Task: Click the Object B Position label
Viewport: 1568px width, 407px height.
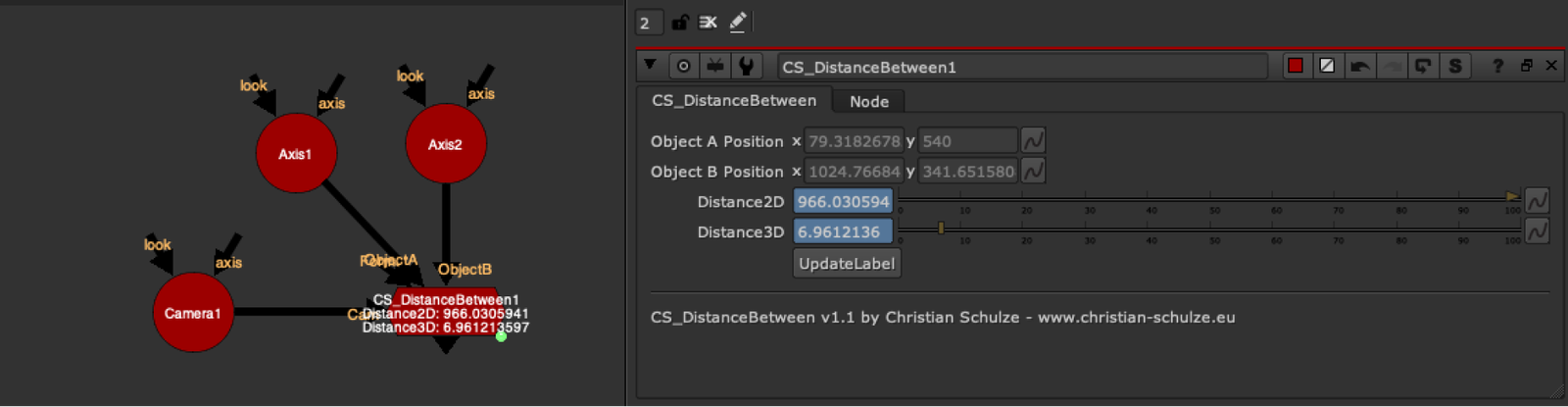Action: click(717, 172)
